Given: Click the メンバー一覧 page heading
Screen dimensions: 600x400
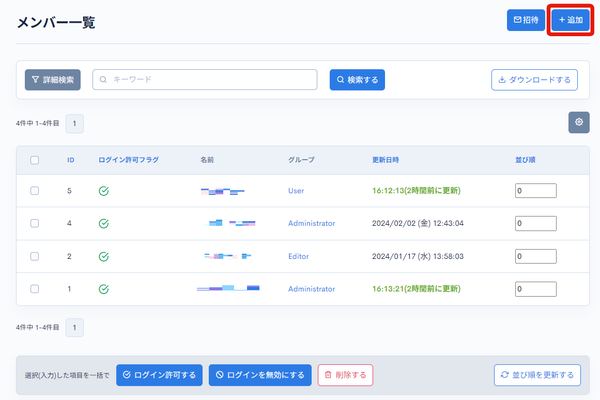Looking at the screenshot, I should 56,23.
